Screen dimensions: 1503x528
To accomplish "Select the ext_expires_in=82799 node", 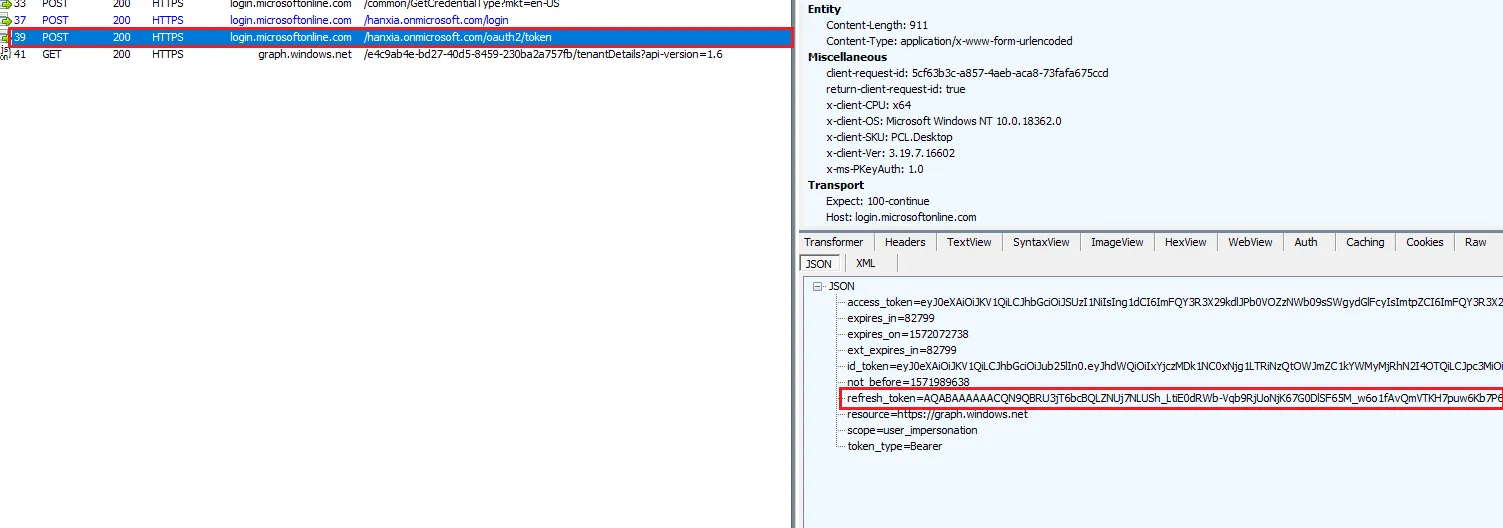I will [x=902, y=350].
